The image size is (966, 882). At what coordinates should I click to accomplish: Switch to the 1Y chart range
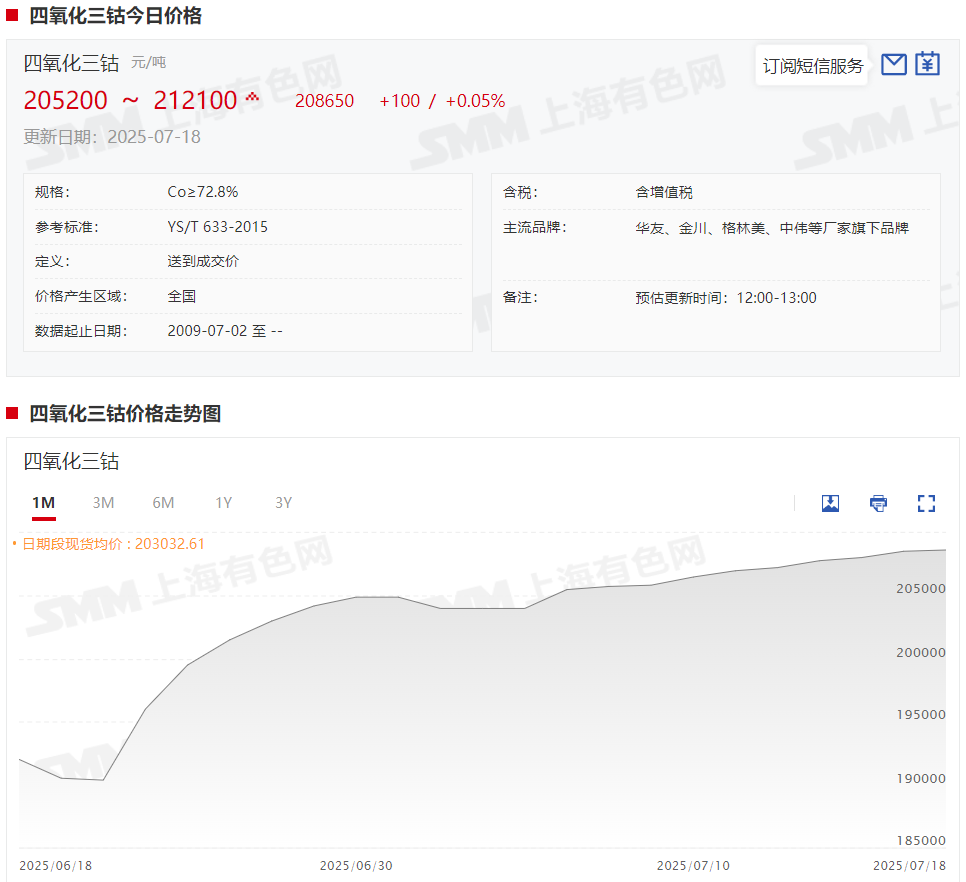[x=223, y=503]
